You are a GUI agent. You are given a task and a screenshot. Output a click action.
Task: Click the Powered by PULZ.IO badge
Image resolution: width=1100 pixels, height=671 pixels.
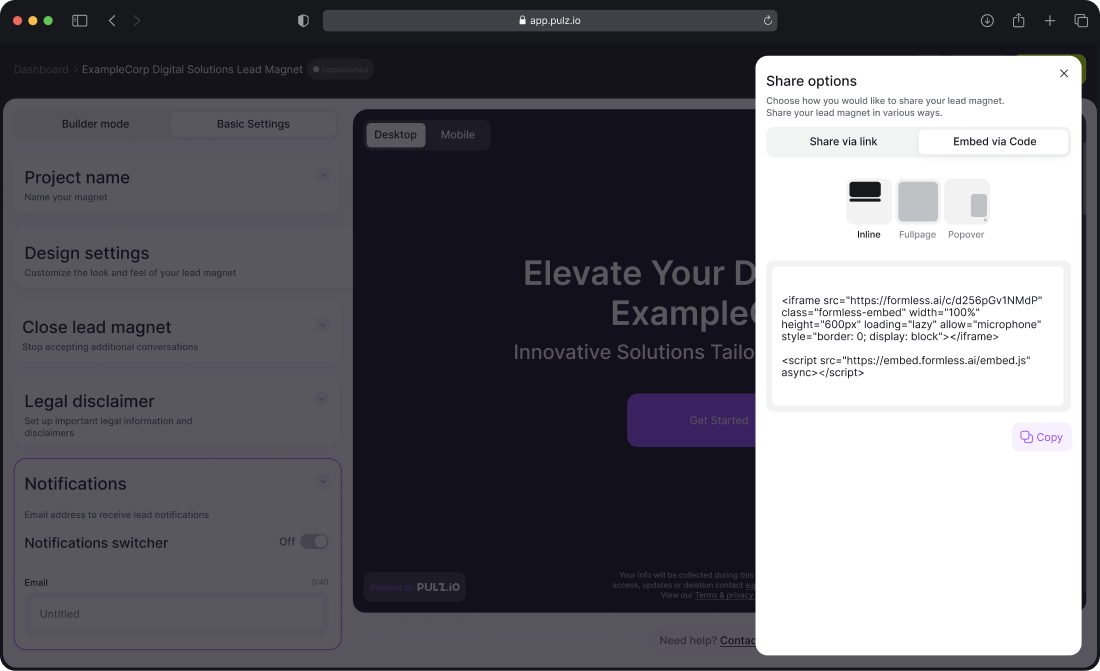[x=415, y=587]
